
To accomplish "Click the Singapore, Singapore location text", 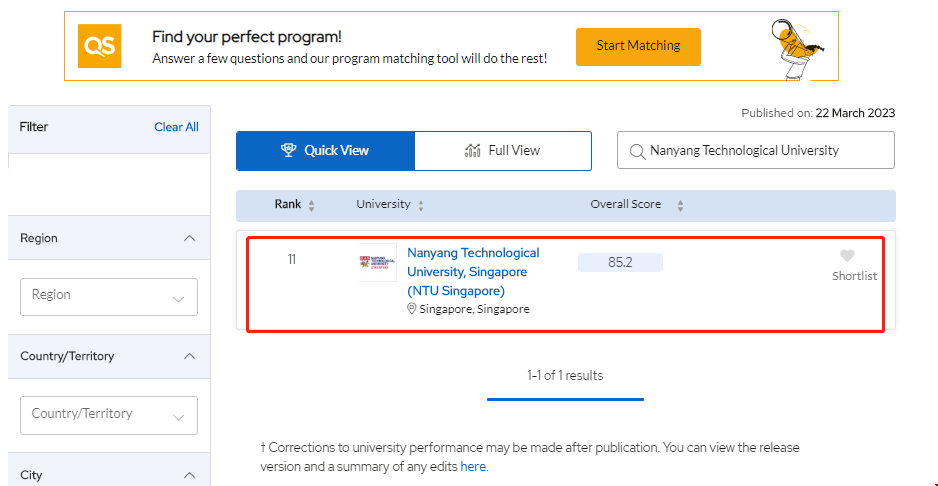I will point(474,309).
